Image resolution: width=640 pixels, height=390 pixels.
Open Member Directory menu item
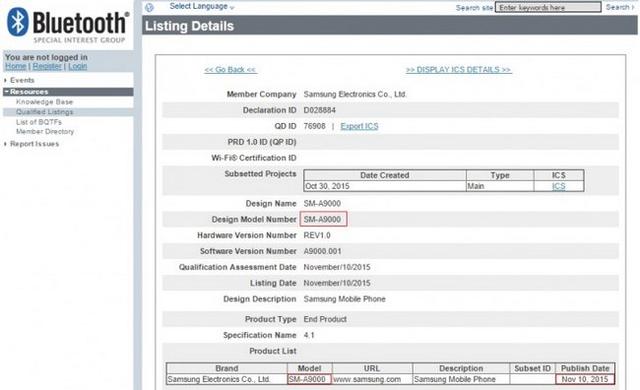point(45,131)
